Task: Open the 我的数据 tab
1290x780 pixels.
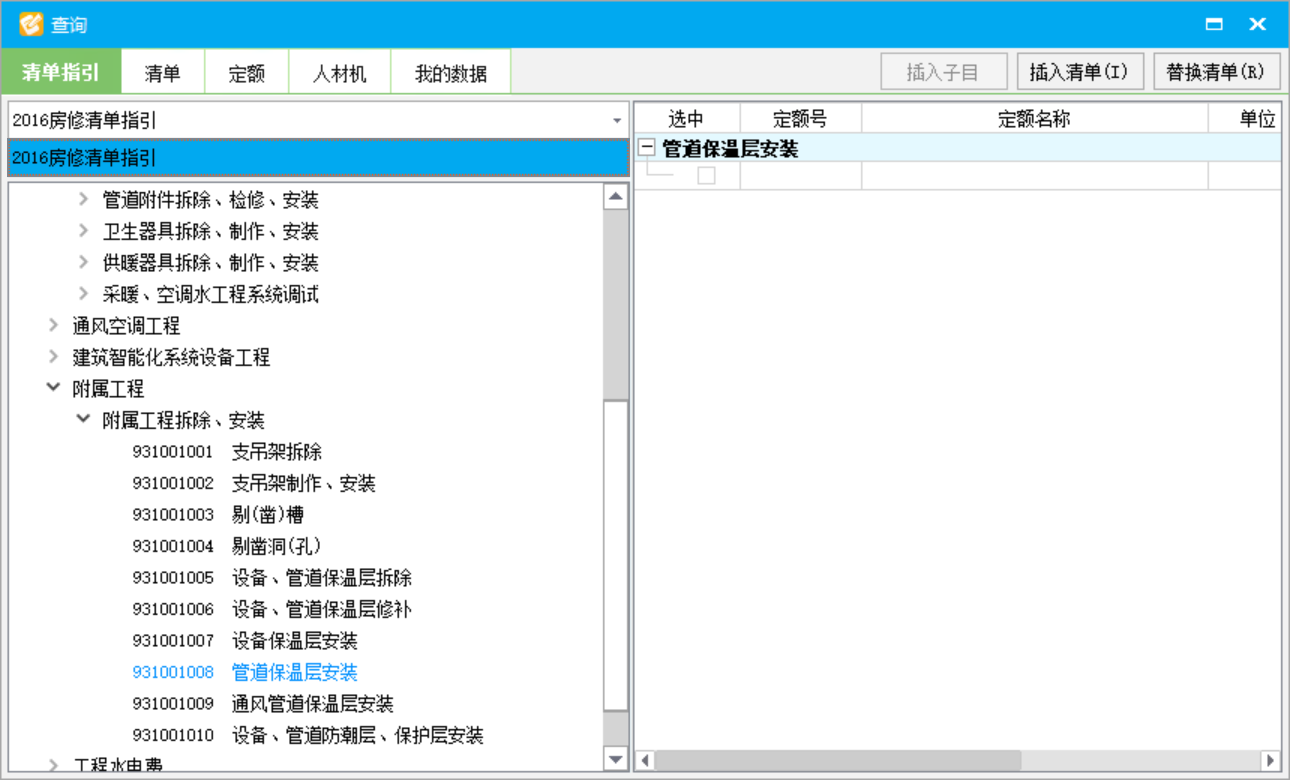Action: (450, 74)
